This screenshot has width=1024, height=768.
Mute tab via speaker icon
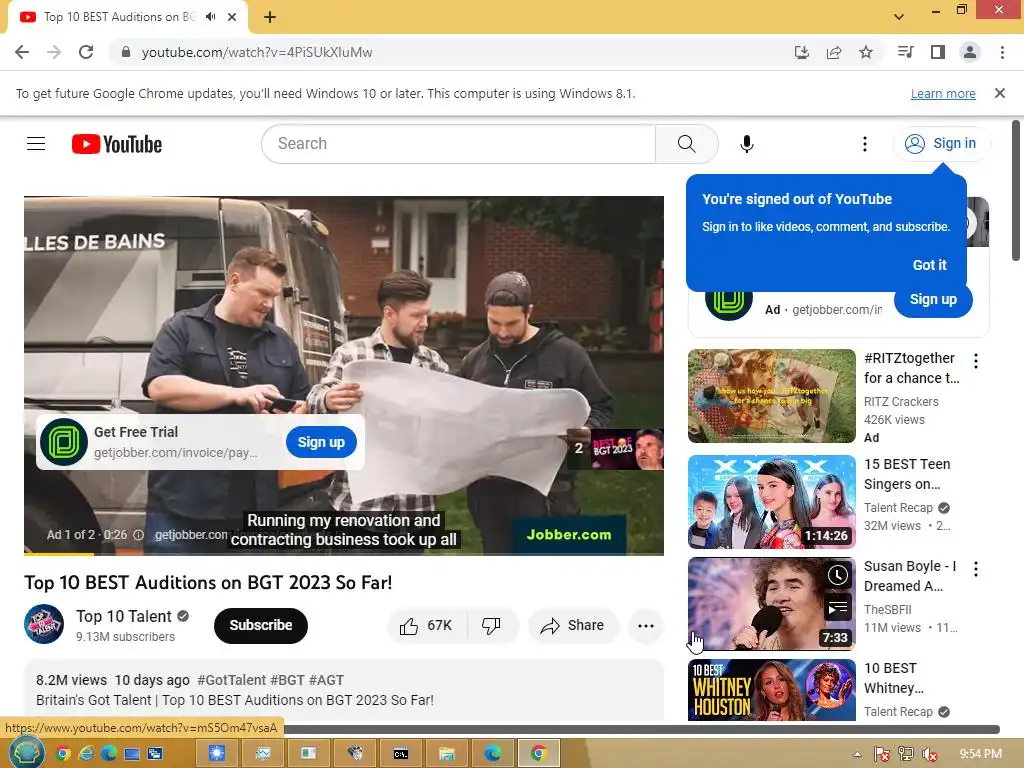(210, 16)
